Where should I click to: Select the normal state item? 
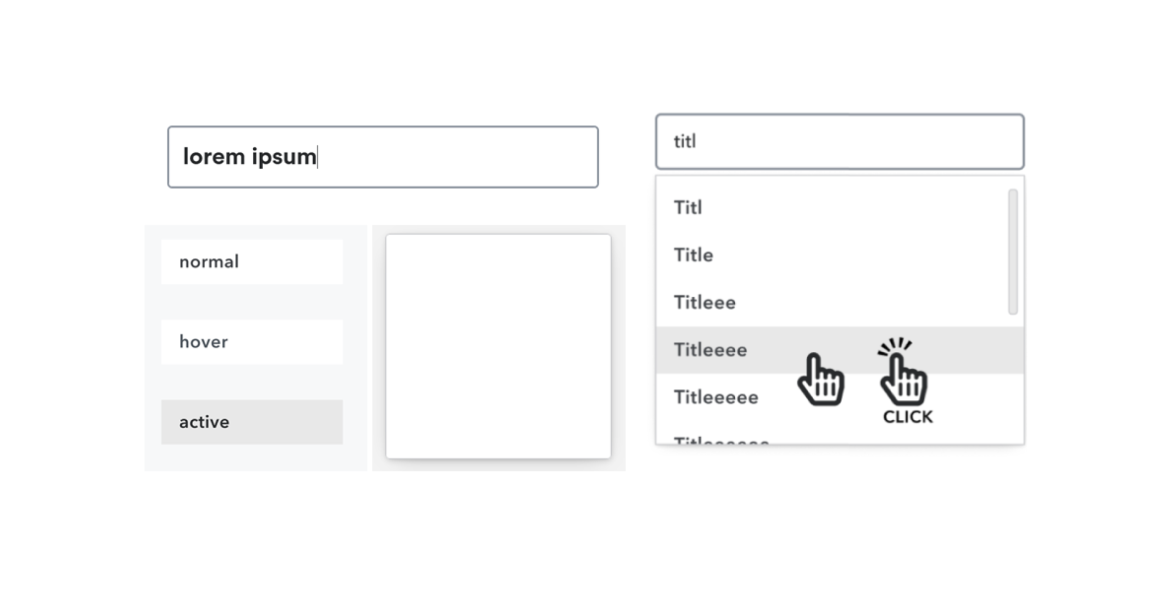(252, 262)
